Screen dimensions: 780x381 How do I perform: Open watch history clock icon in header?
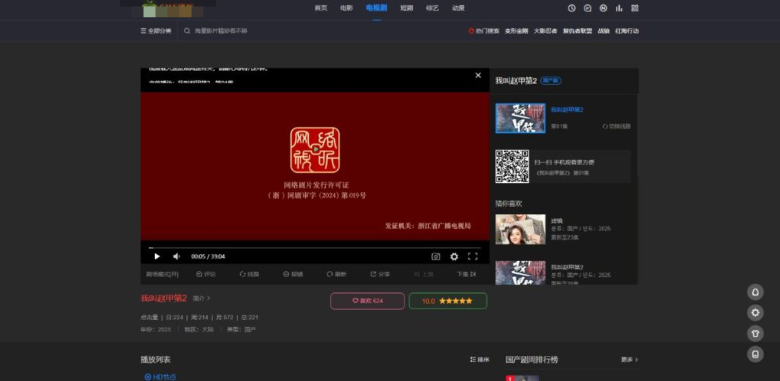(572, 8)
